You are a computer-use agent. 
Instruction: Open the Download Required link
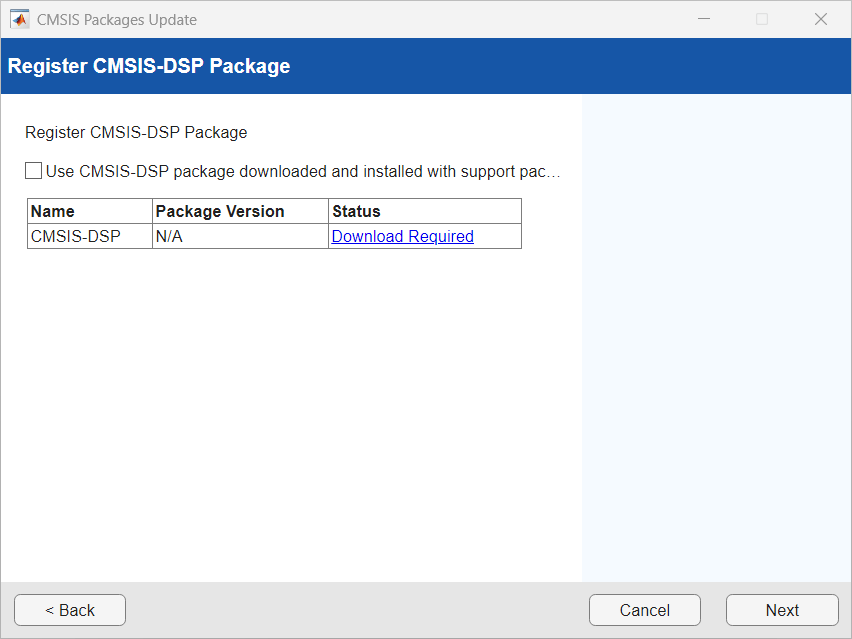(x=402, y=236)
